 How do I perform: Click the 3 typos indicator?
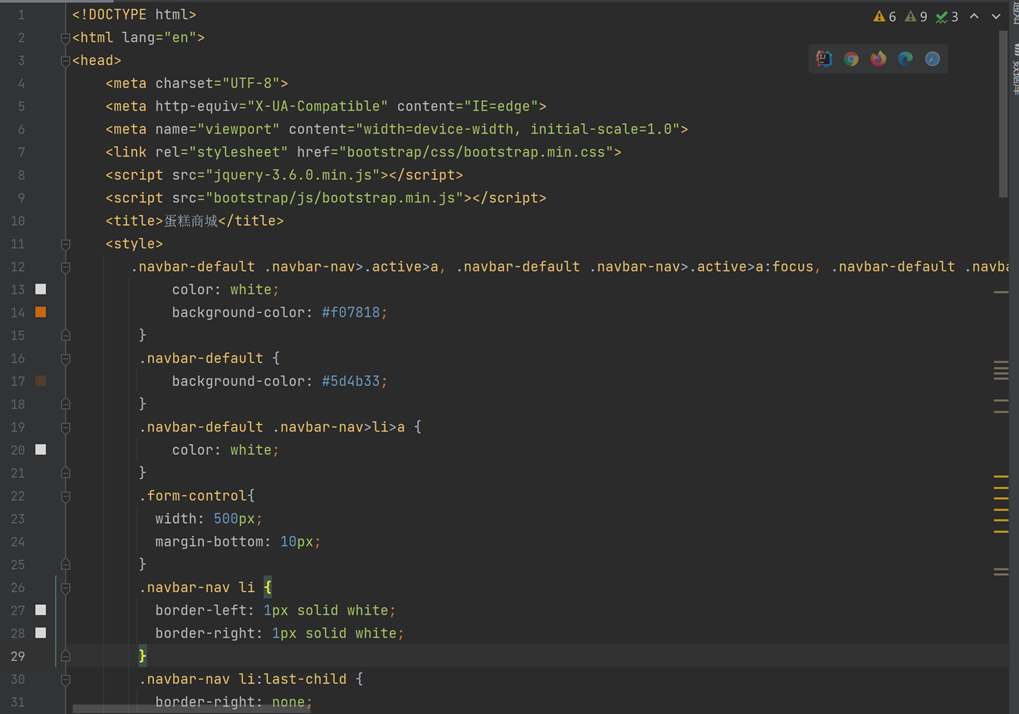[x=947, y=17]
